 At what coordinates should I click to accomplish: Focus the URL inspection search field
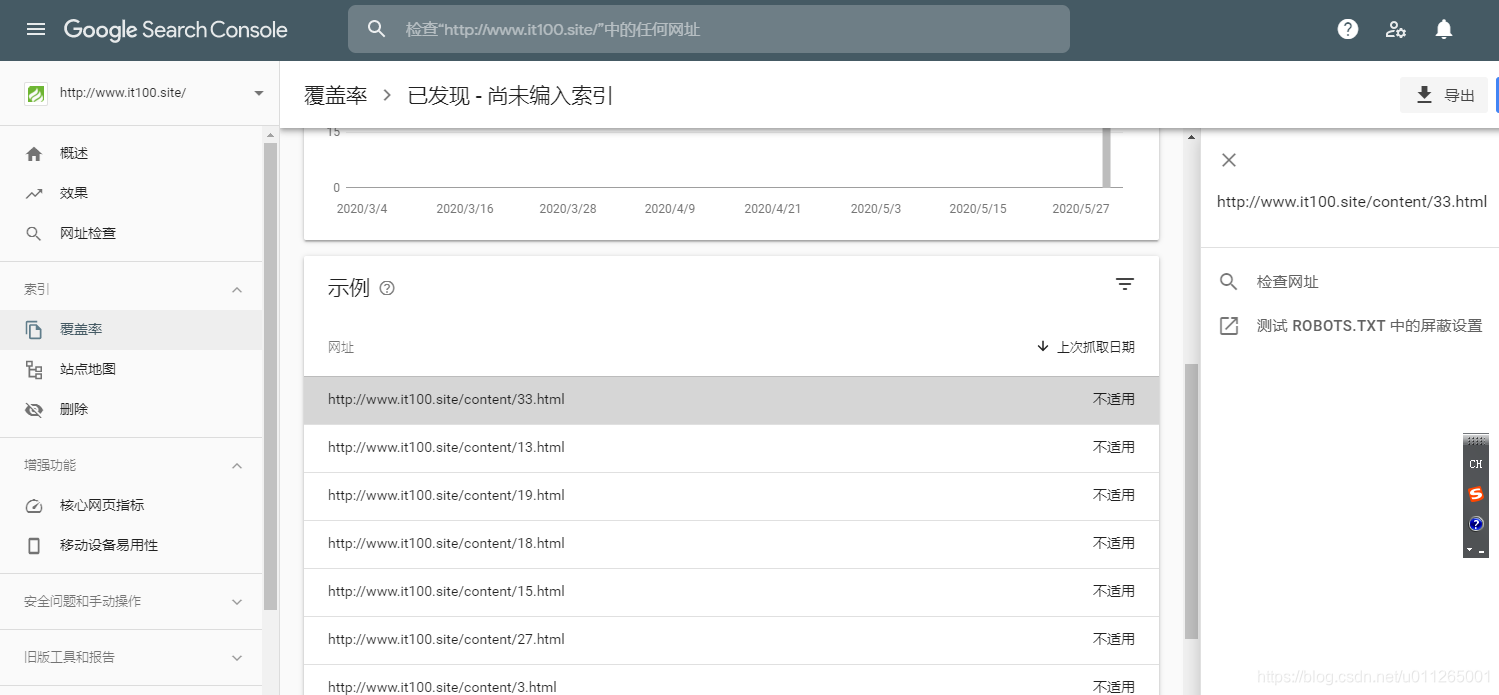pyautogui.click(x=709, y=29)
